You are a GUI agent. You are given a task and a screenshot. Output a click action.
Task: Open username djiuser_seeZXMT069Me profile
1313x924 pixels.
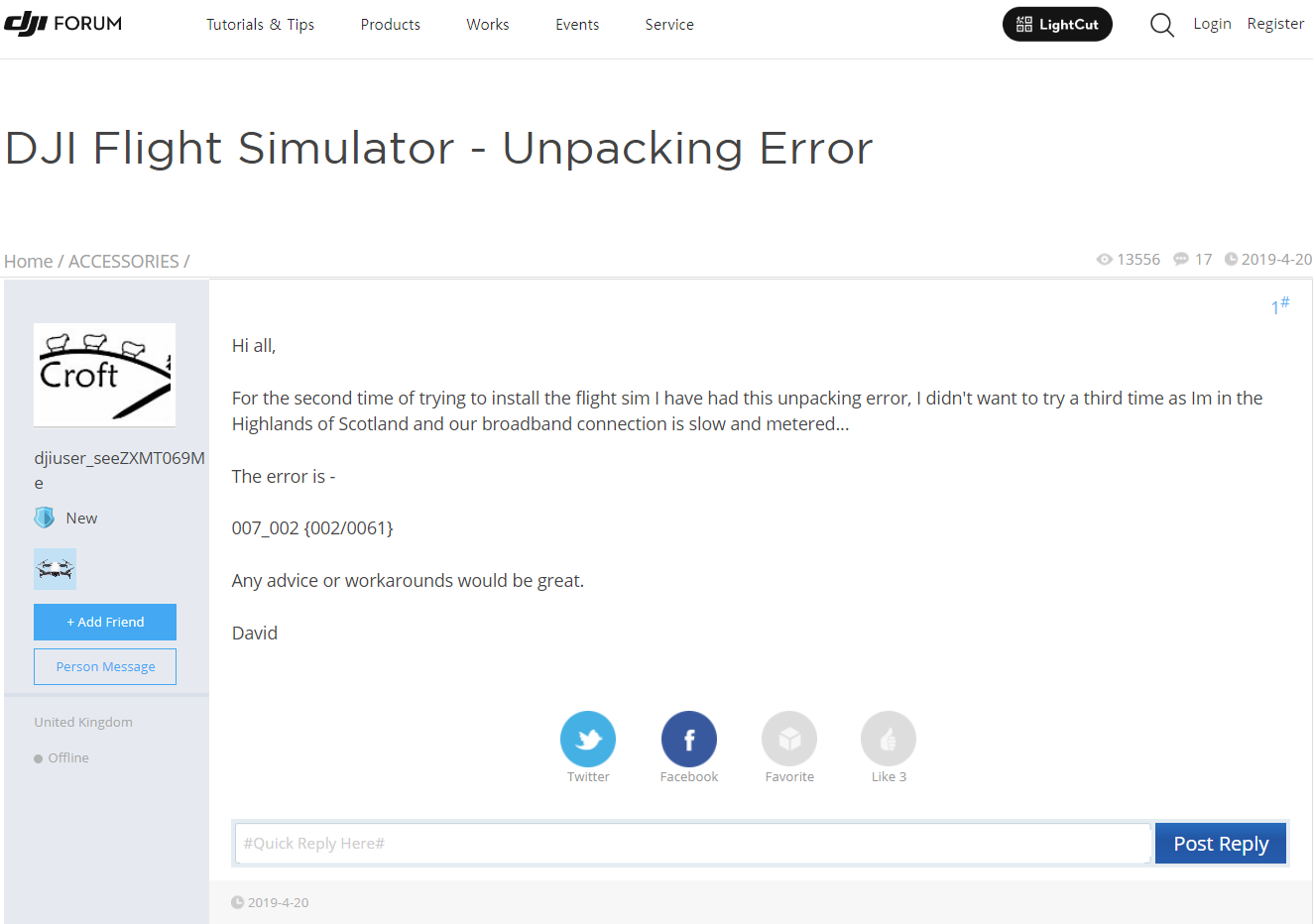pos(119,470)
